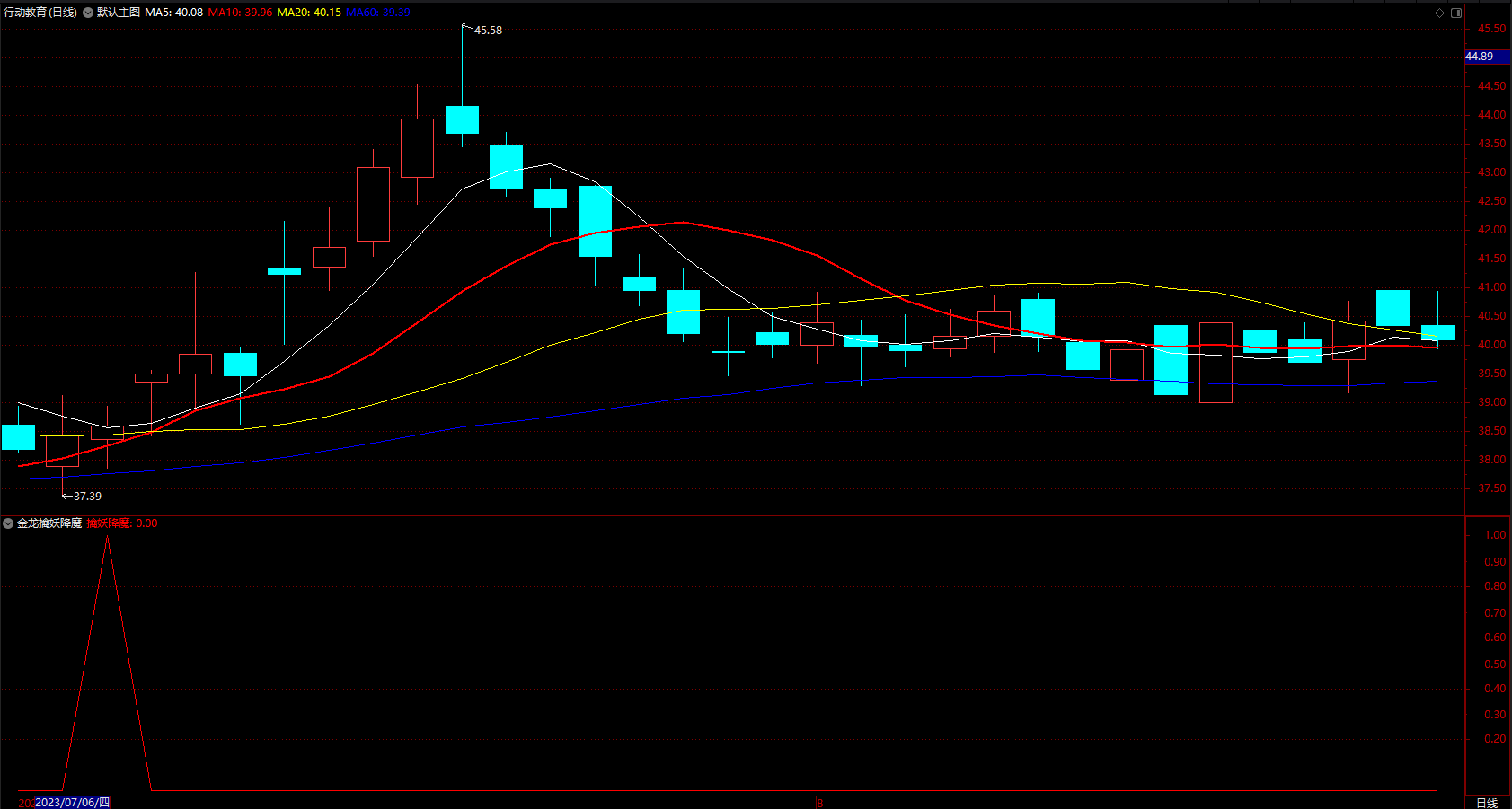
Task: Click the 45.50 price axis label
Action: (x=1492, y=29)
